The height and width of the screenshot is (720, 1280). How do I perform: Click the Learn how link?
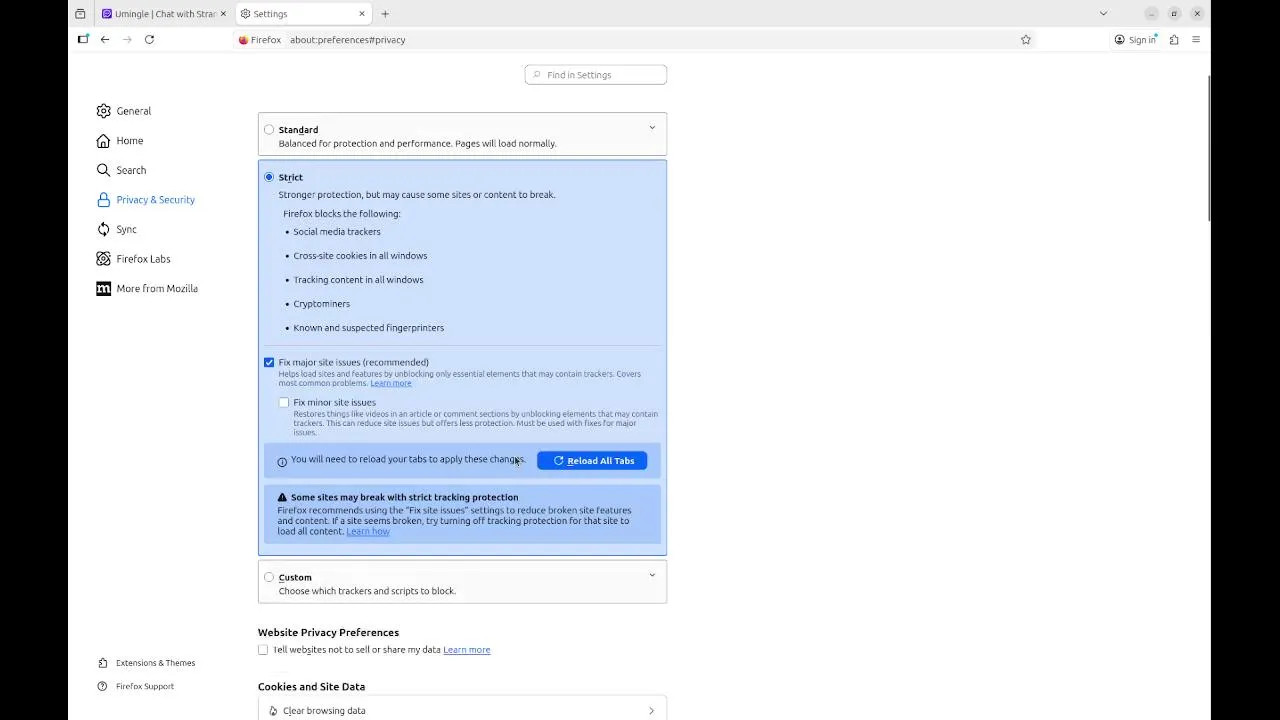368,531
